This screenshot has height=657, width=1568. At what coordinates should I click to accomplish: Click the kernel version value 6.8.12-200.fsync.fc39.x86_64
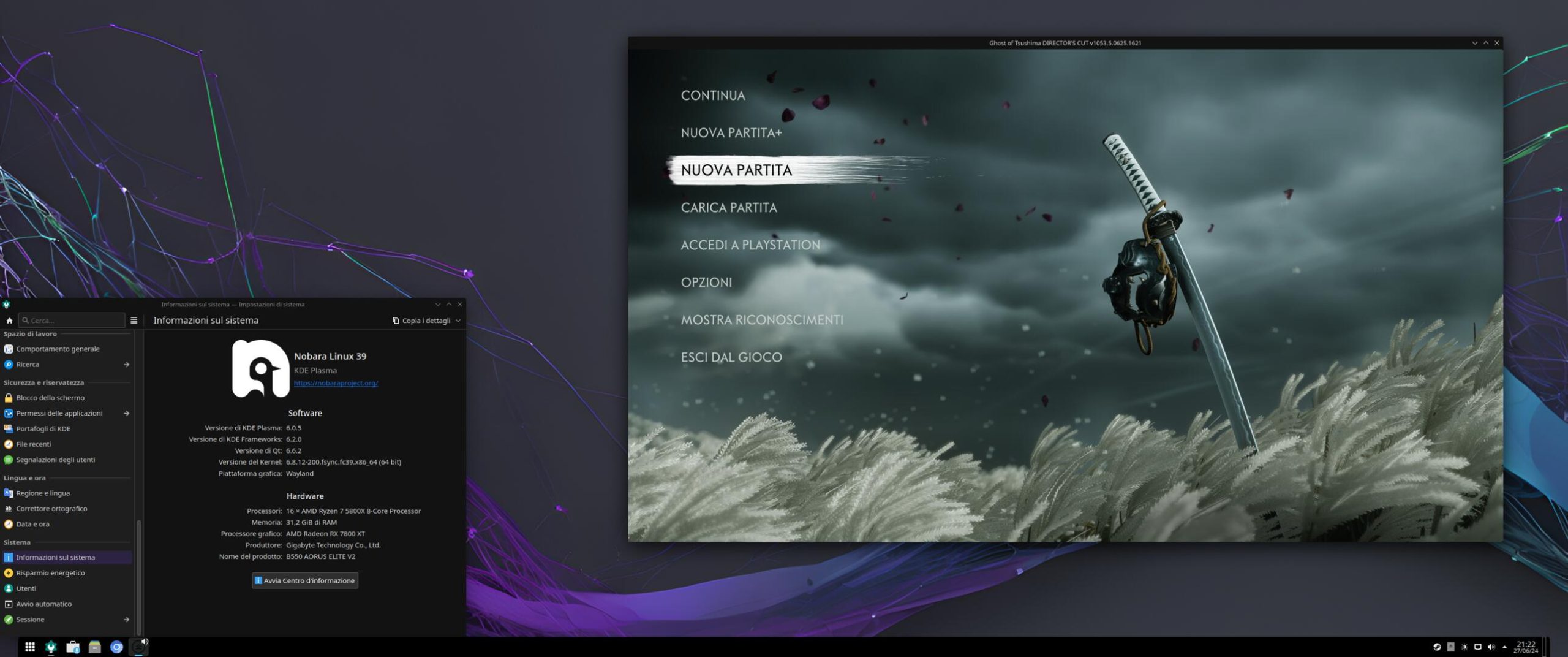point(344,462)
